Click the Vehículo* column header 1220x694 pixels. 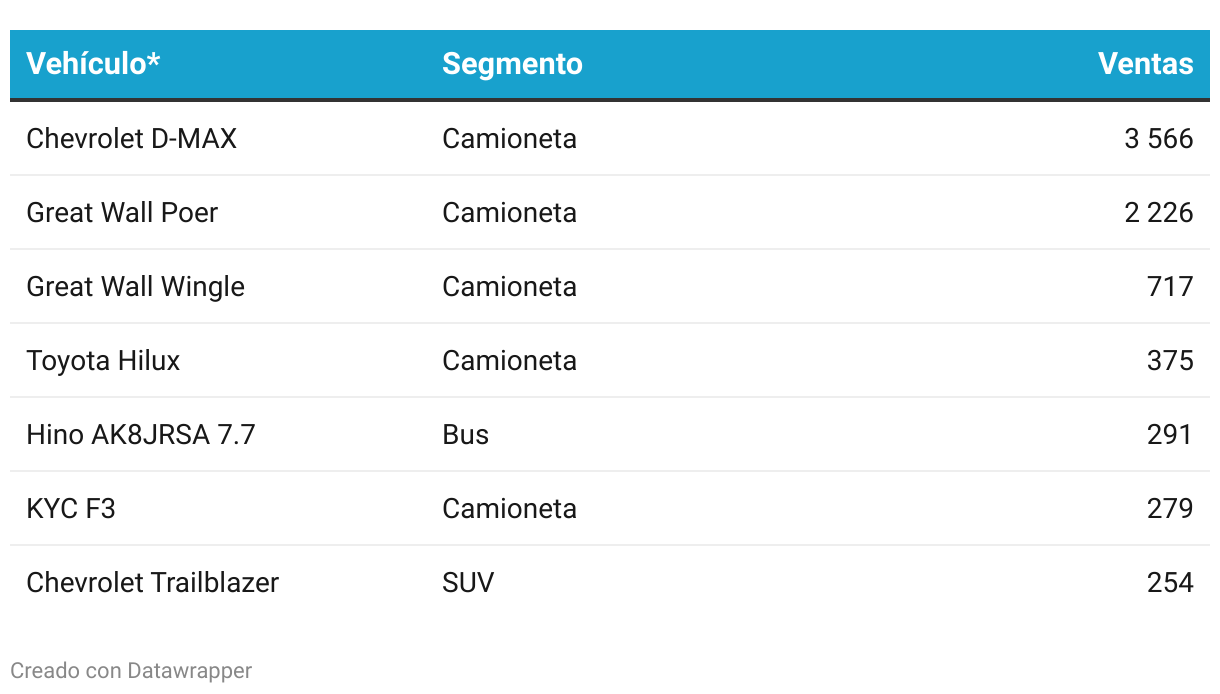(93, 64)
